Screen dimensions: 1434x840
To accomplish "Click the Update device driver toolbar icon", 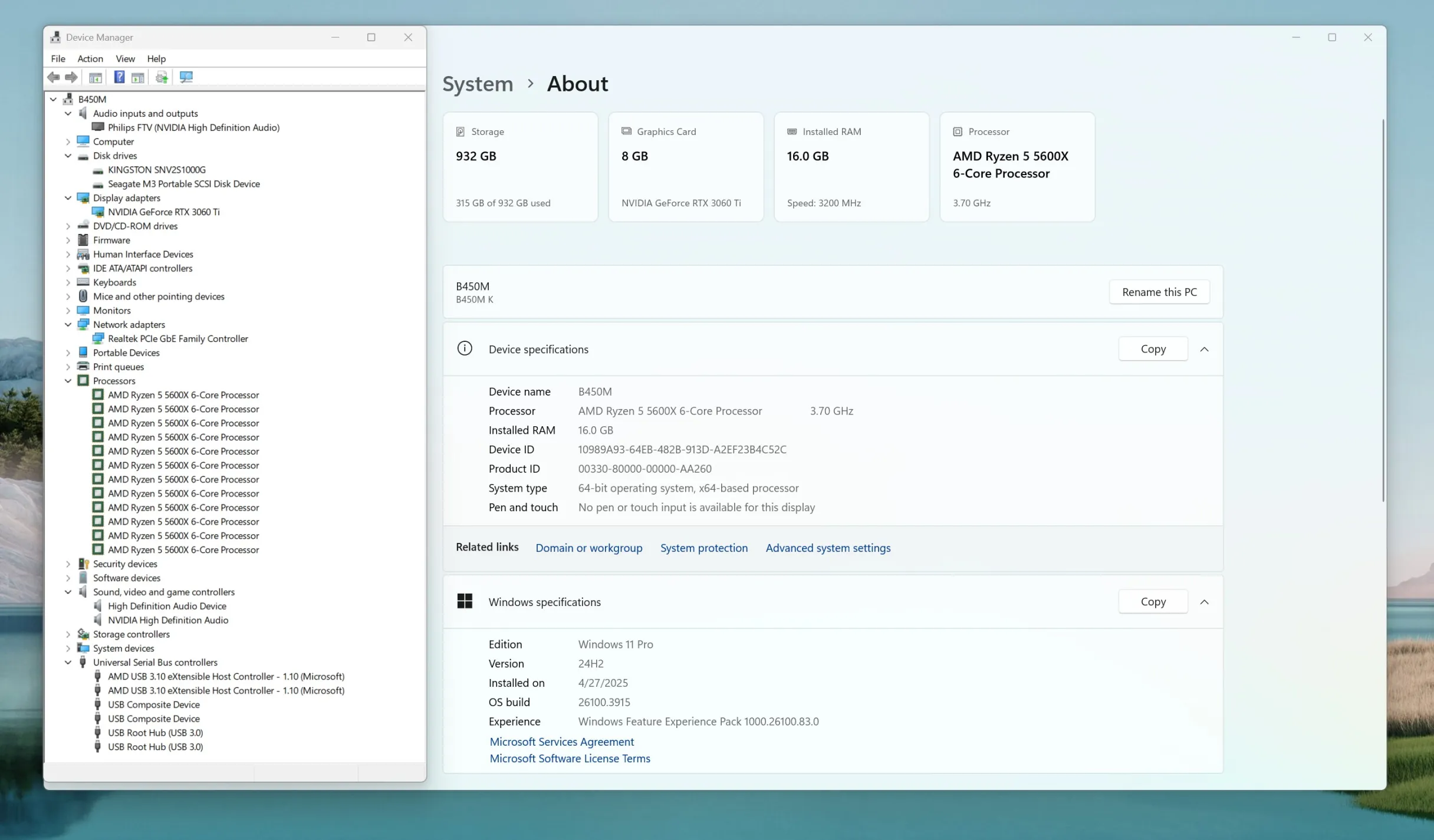I will (162, 77).
